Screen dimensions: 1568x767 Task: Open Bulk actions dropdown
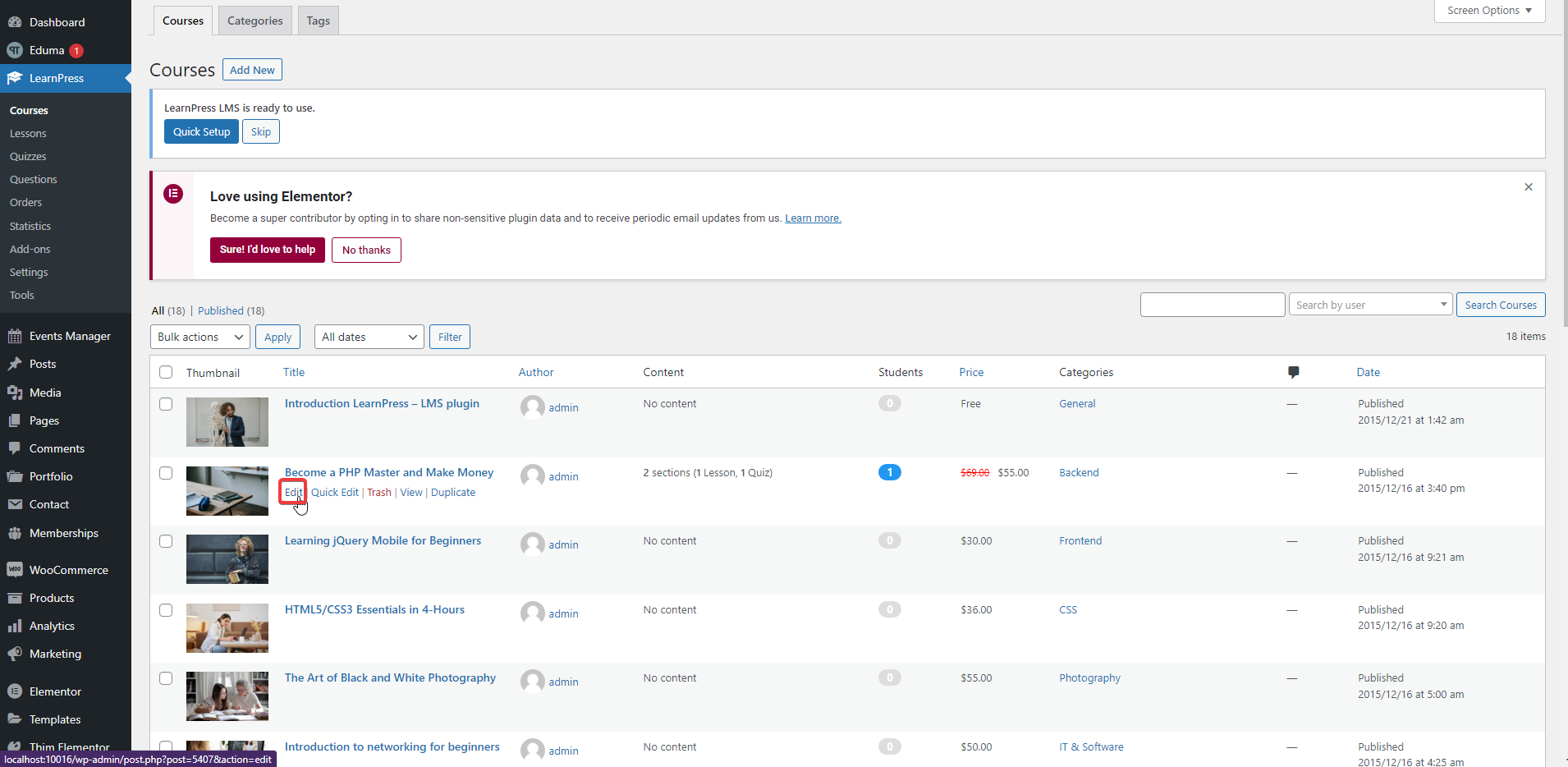tap(200, 337)
